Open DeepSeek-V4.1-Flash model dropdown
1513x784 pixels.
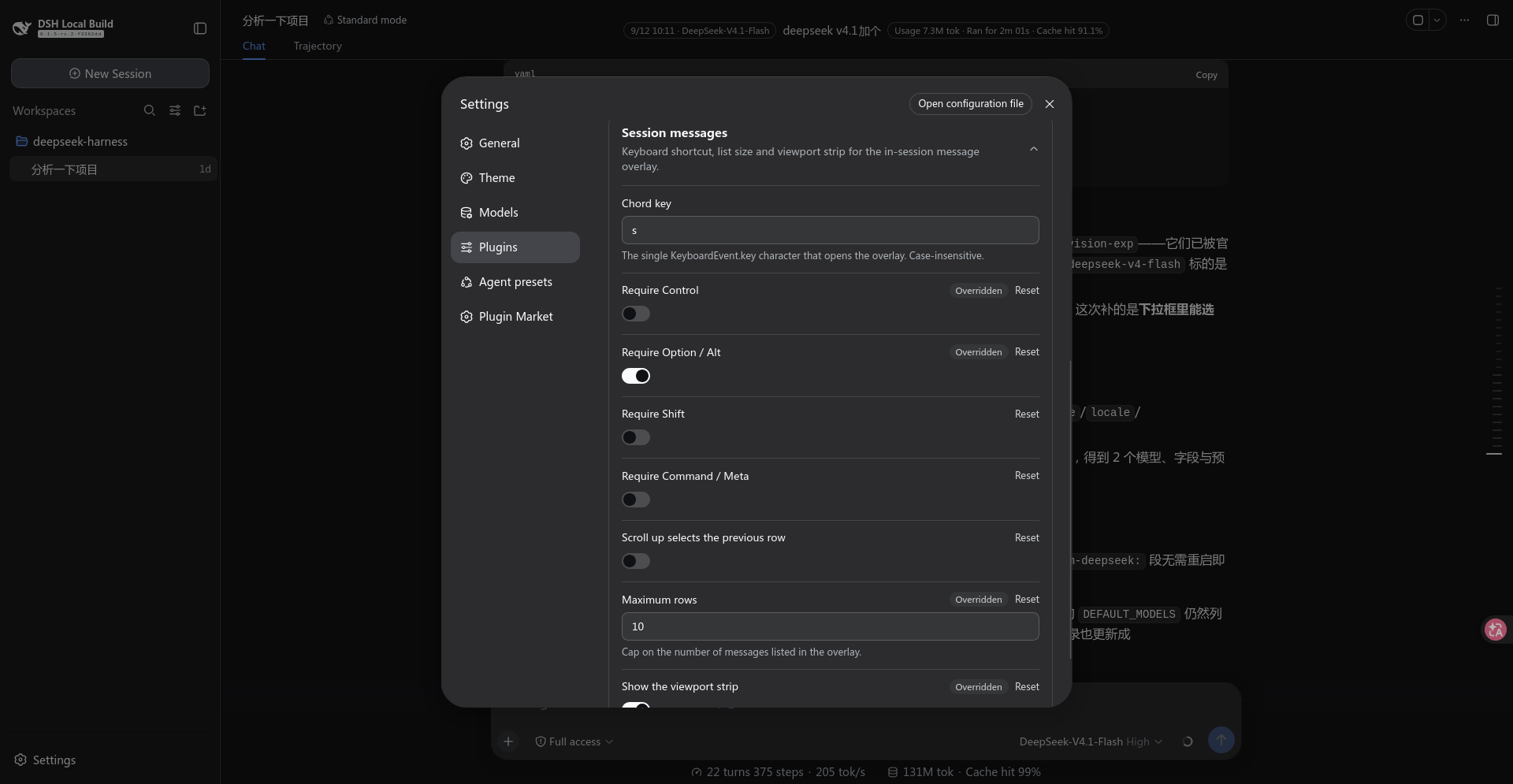(x=1091, y=741)
